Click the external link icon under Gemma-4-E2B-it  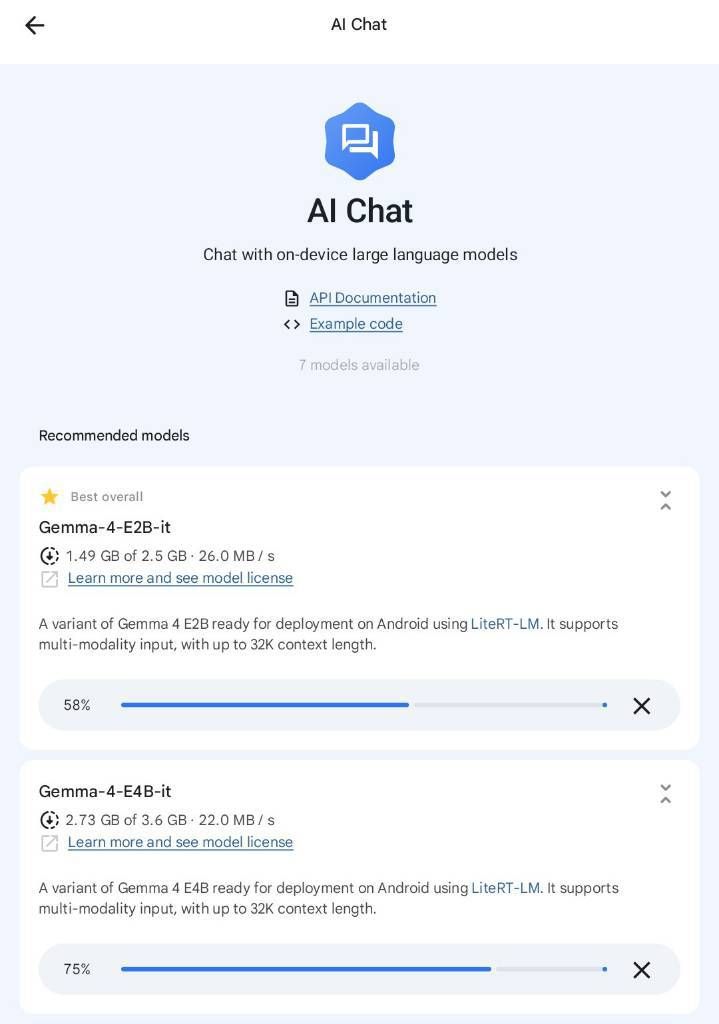[x=49, y=579]
